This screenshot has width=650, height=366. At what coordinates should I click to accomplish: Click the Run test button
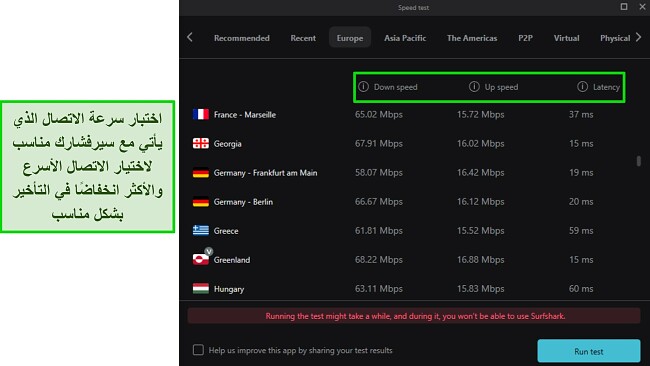point(589,351)
